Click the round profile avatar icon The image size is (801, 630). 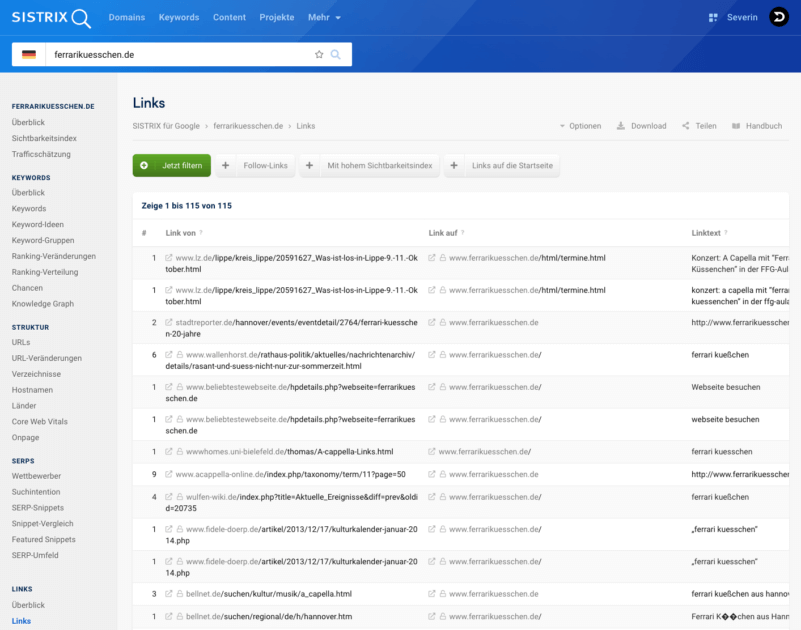click(778, 17)
